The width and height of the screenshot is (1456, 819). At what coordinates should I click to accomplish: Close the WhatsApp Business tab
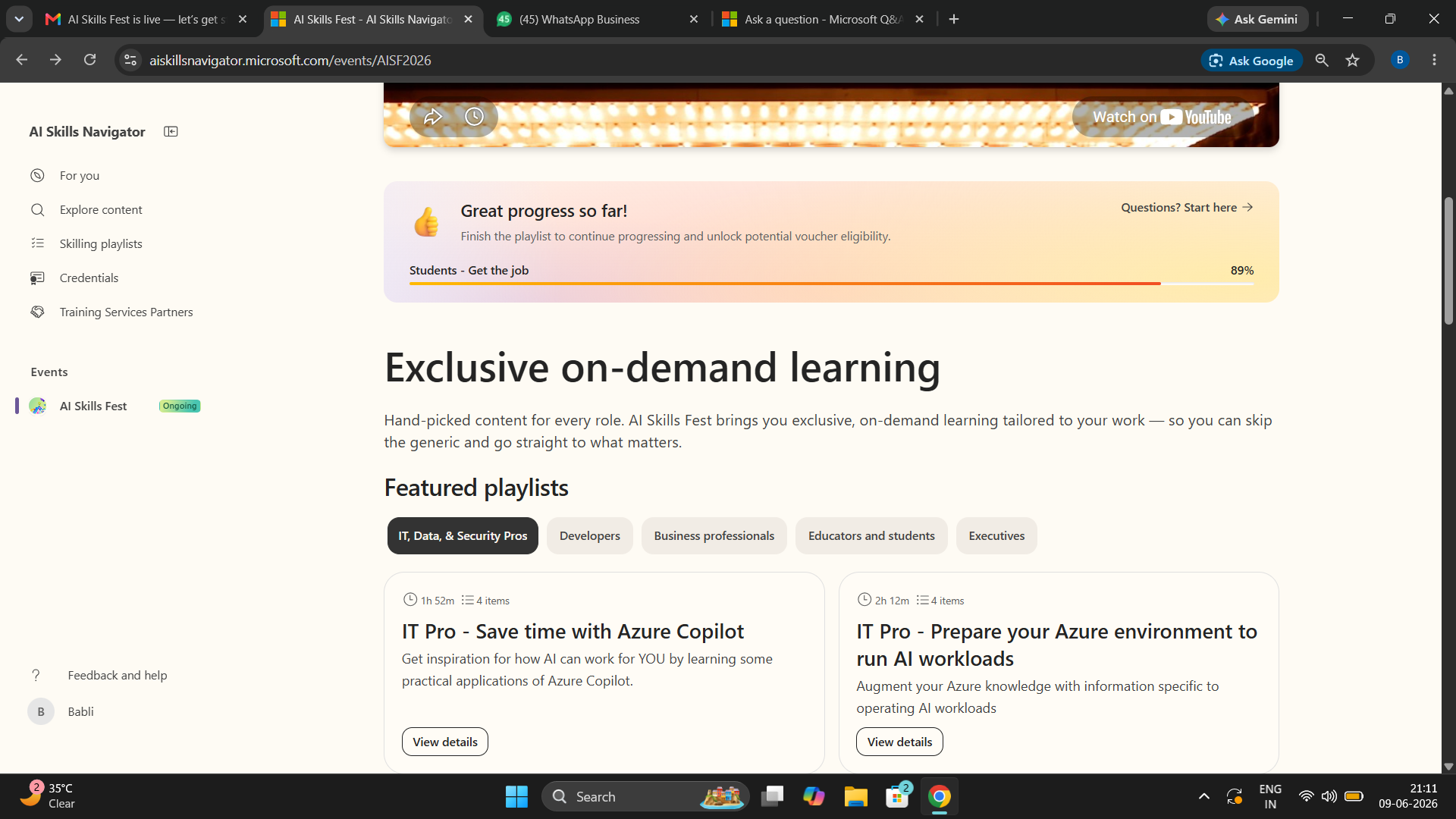point(693,19)
